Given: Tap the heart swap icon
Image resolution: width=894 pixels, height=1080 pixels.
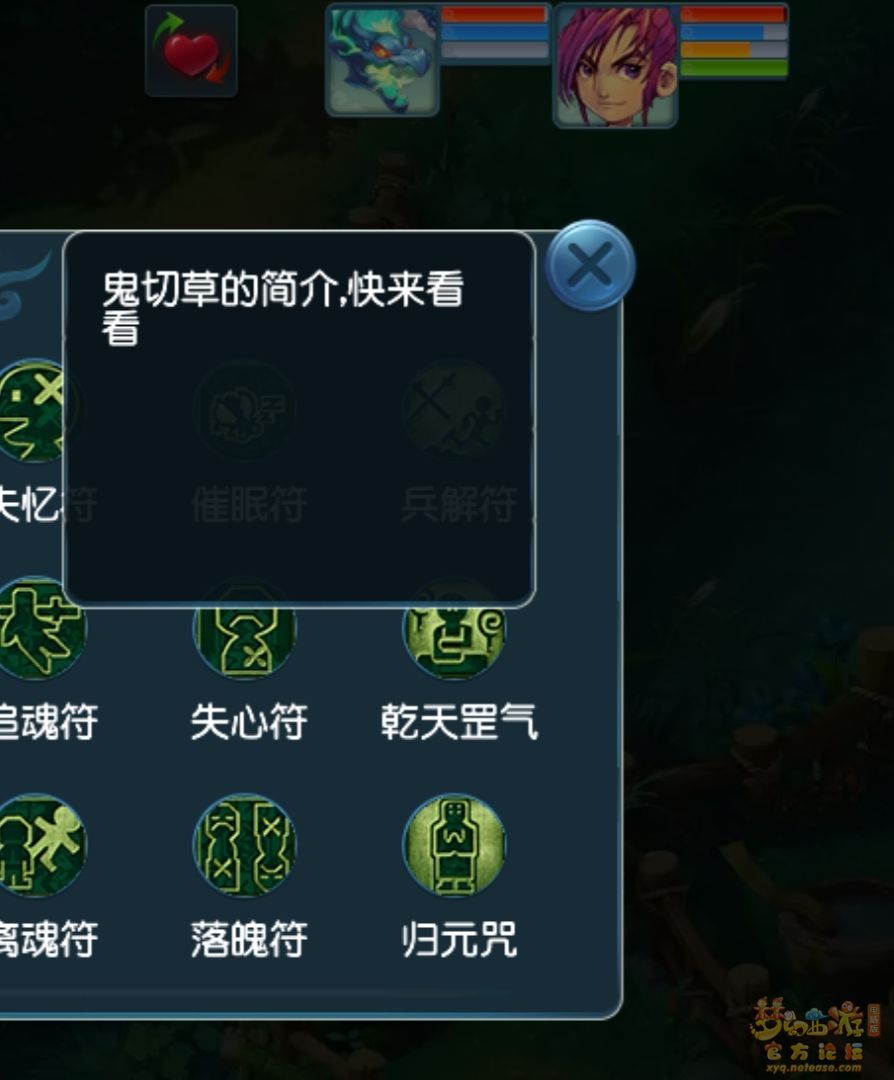Looking at the screenshot, I should (x=191, y=50).
